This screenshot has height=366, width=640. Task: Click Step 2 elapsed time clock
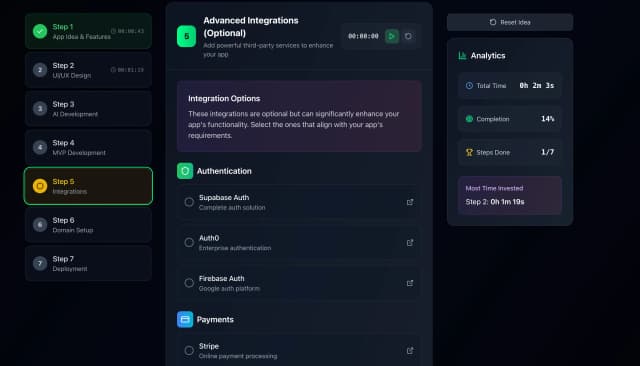[113, 70]
